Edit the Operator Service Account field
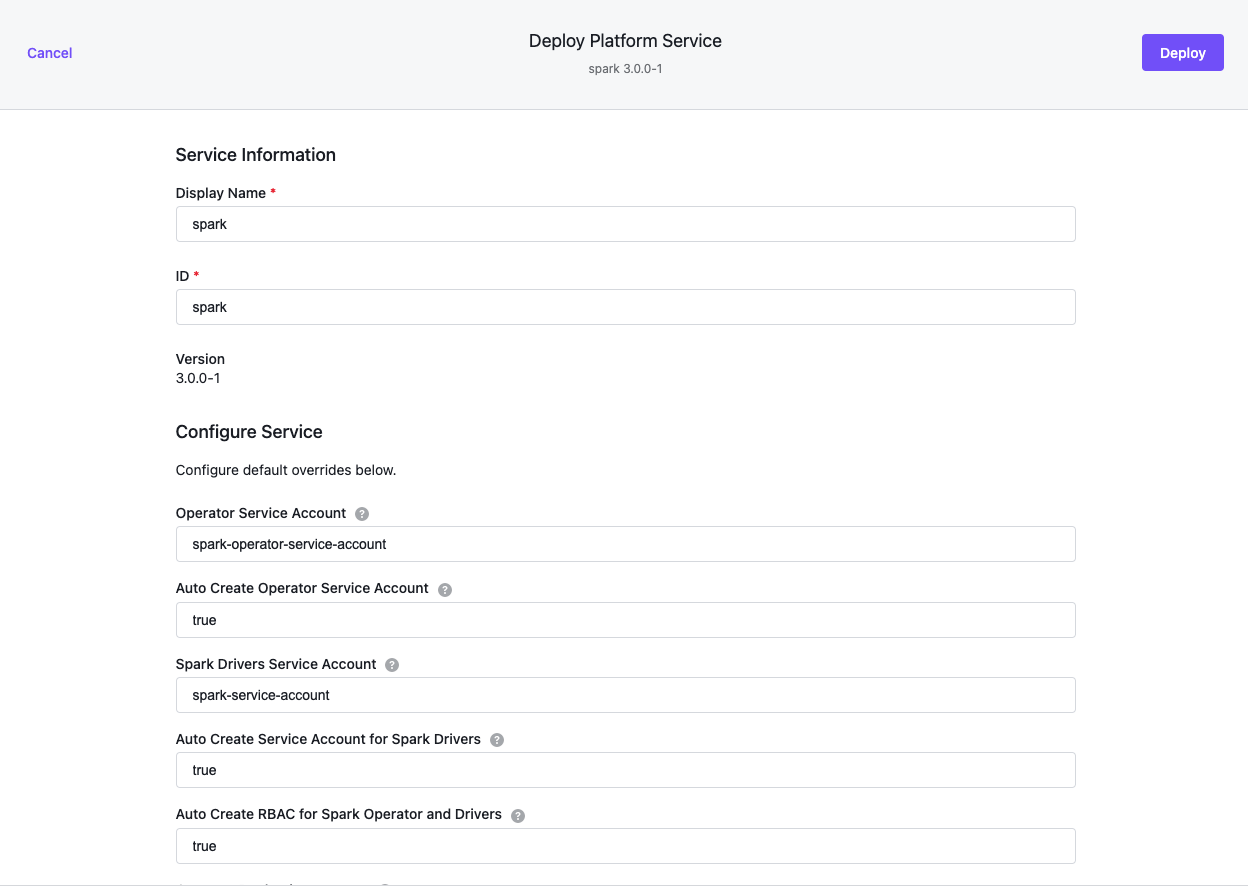The width and height of the screenshot is (1248, 887). (625, 544)
